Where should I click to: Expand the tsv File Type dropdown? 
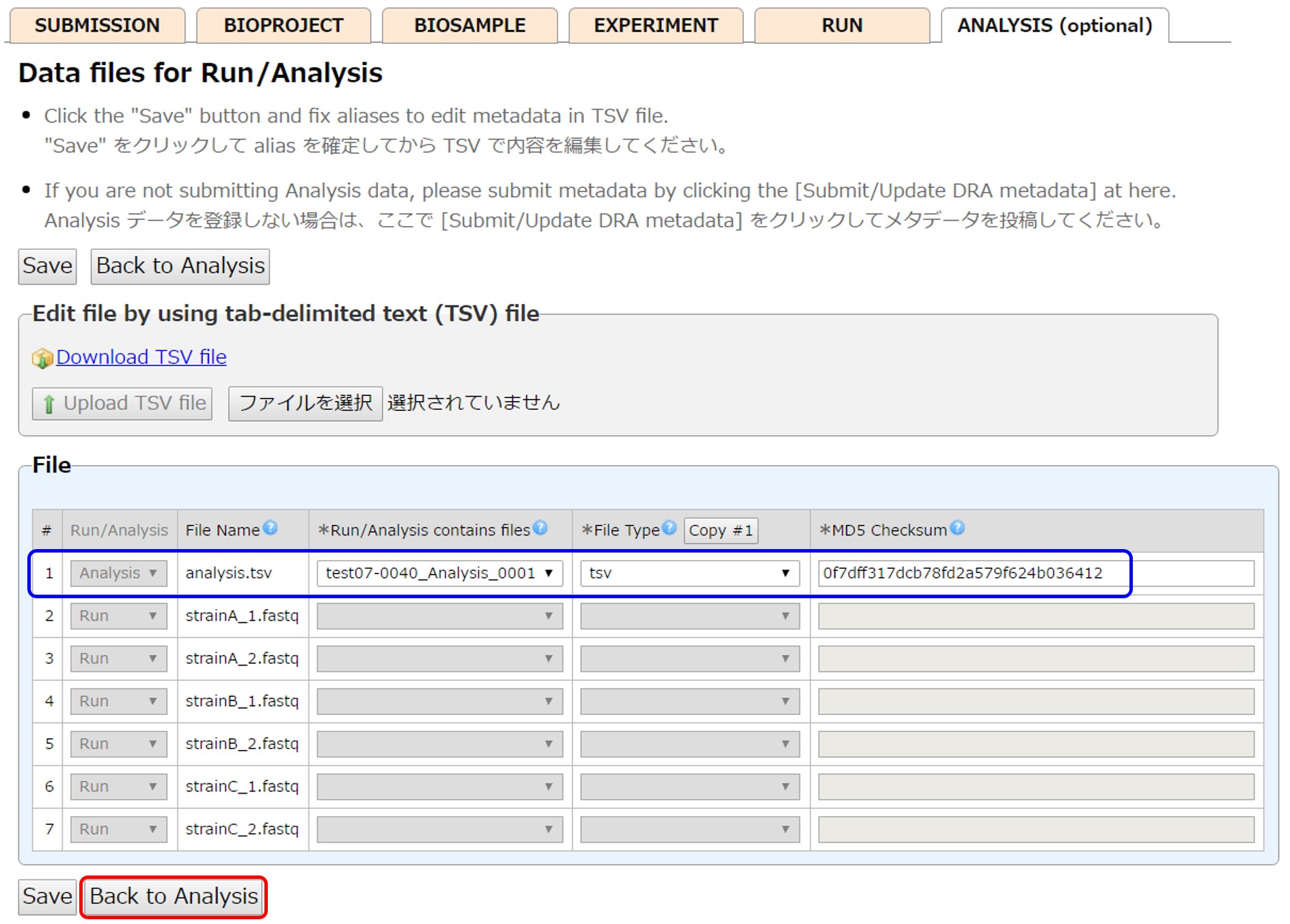coord(689,573)
